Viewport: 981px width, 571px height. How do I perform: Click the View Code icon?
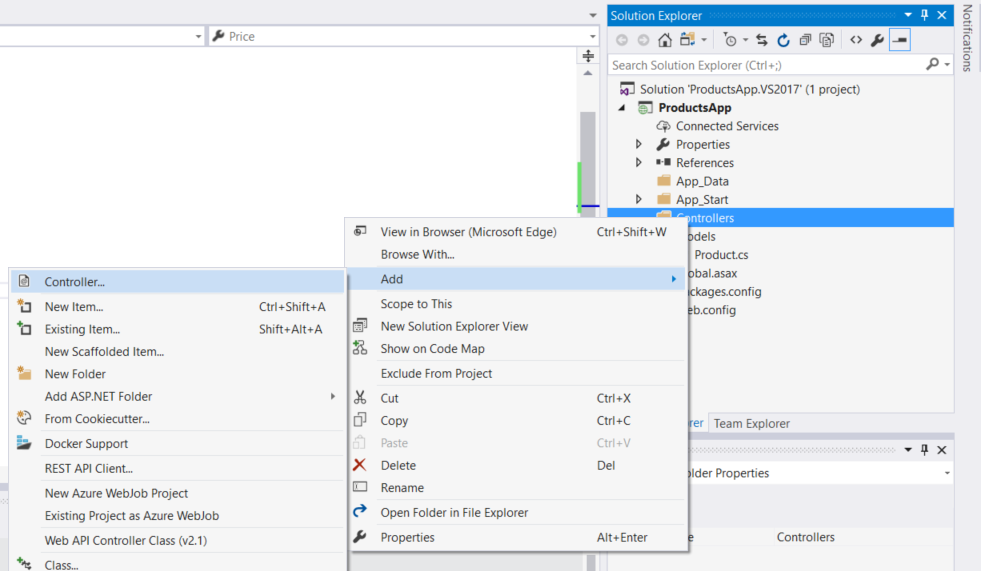[x=856, y=40]
